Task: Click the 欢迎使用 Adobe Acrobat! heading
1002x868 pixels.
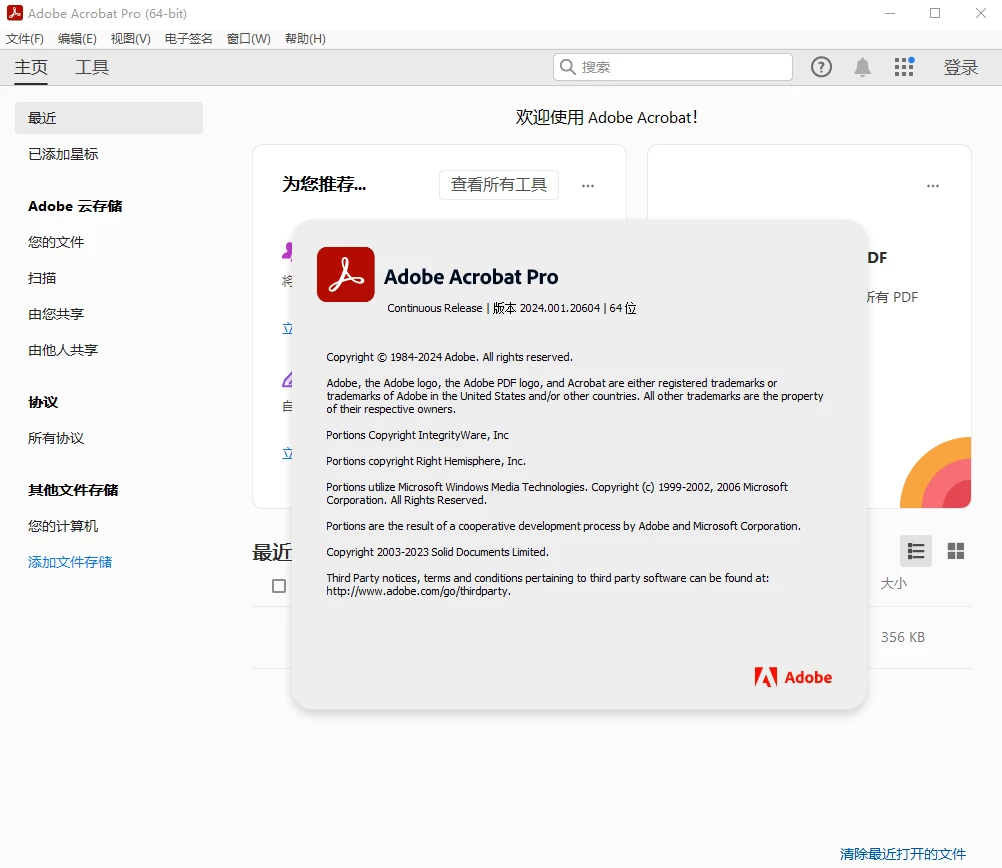Action: point(606,118)
